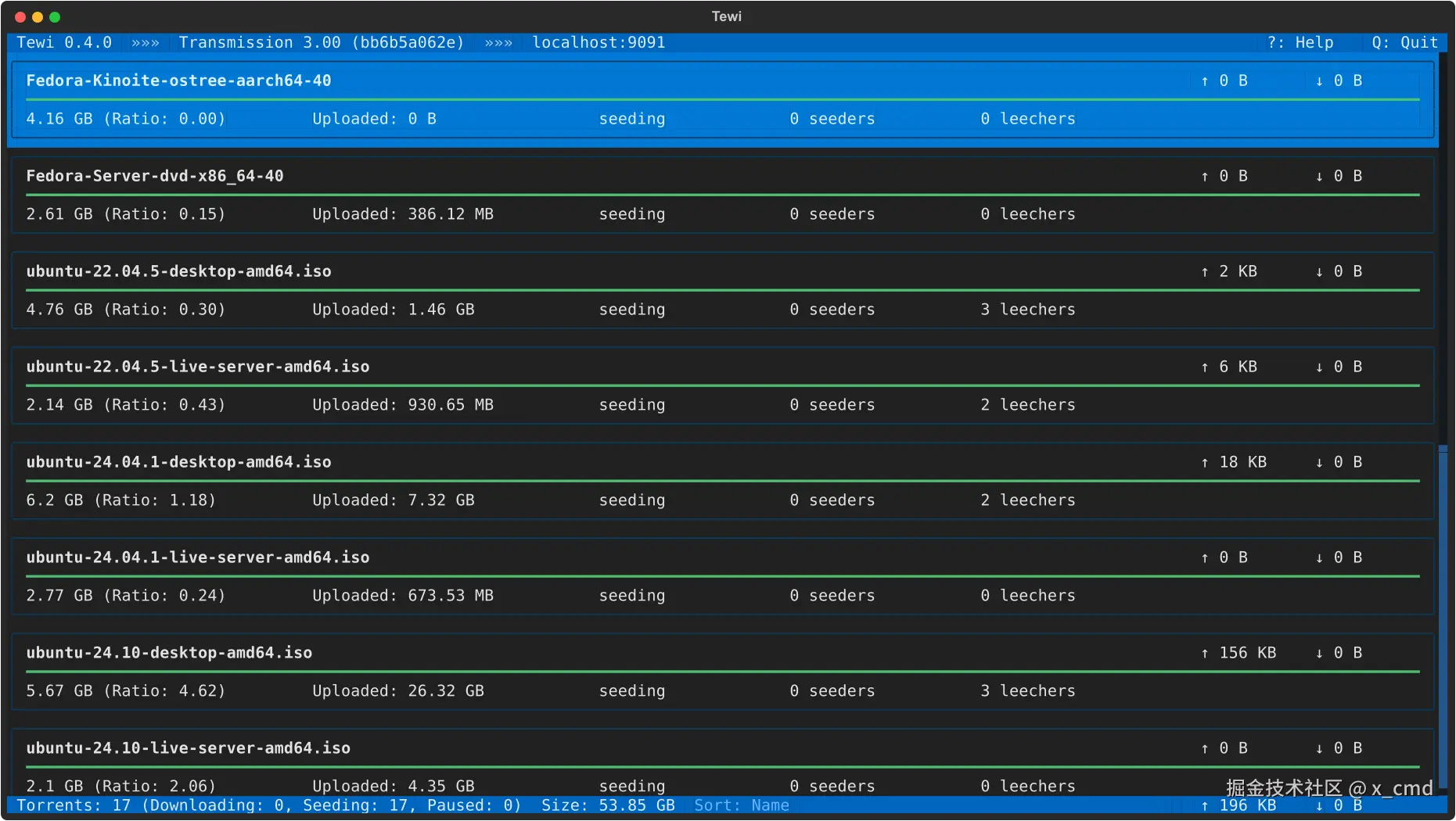Click the vertical scrollbar thumb at right edge
The height and width of the screenshot is (821, 1456).
click(1443, 618)
